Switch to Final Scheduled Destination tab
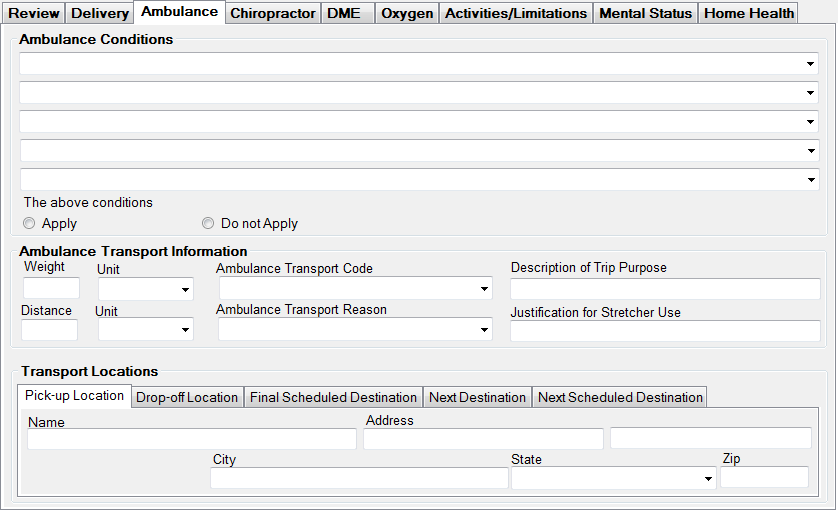 tap(333, 397)
